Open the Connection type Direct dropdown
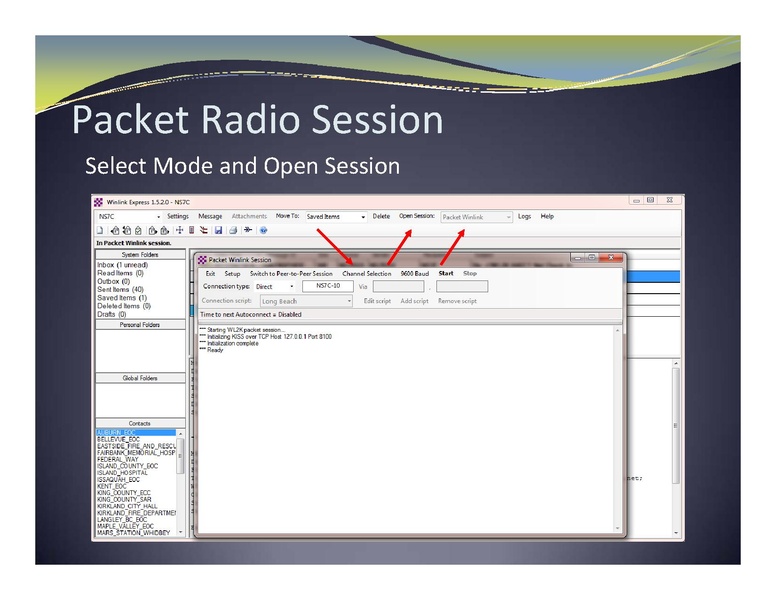Image resolution: width=776 pixels, height=600 pixels. click(291, 287)
